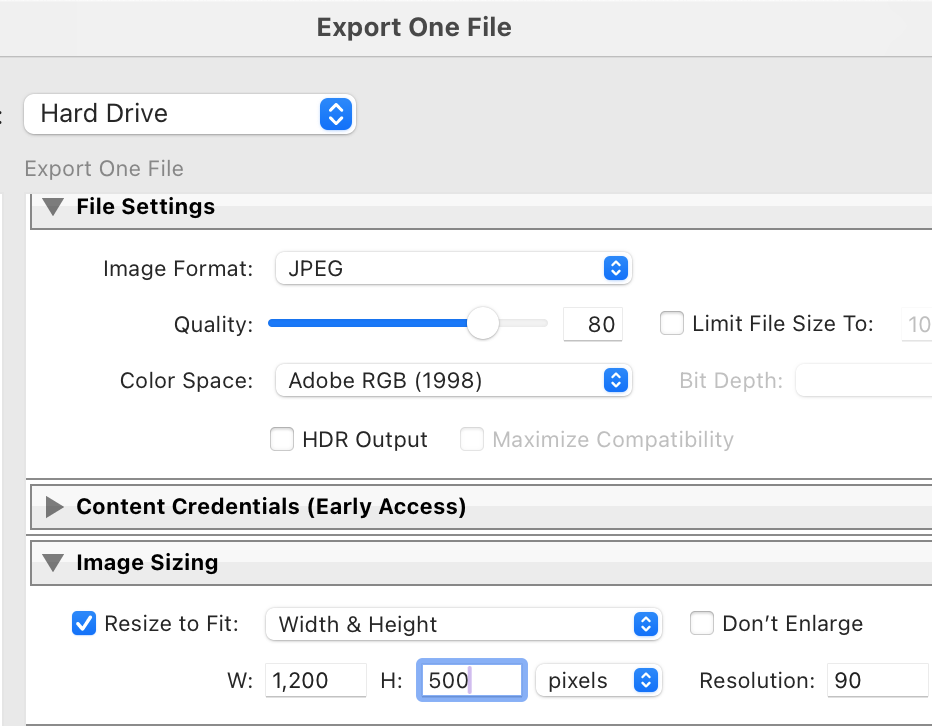Collapse the File Settings section

54,207
